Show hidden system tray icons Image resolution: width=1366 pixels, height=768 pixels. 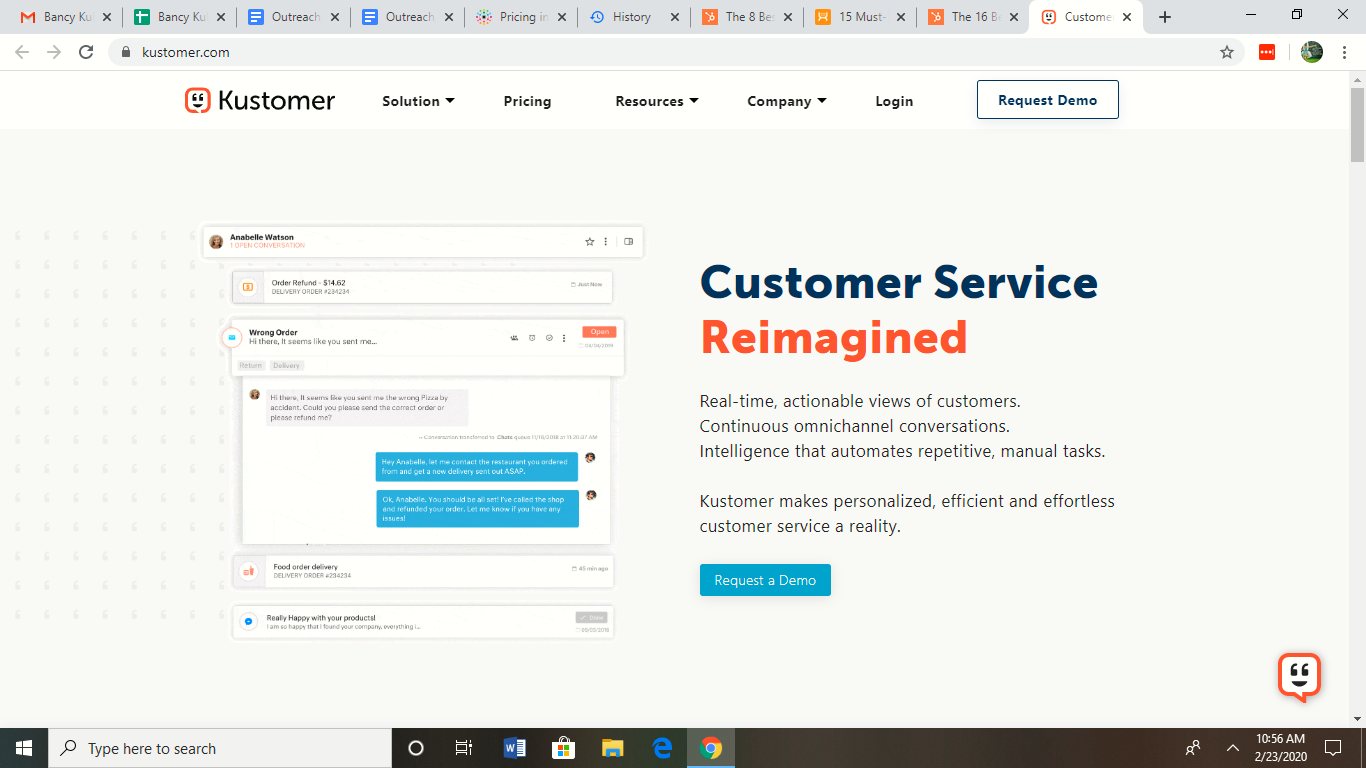click(x=1233, y=748)
